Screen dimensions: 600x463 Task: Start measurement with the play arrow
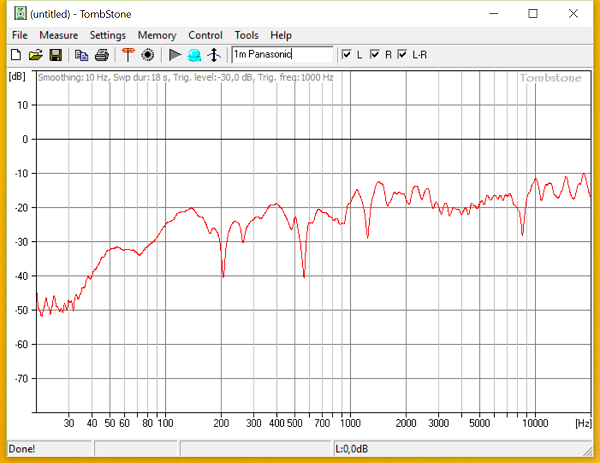coord(175,55)
